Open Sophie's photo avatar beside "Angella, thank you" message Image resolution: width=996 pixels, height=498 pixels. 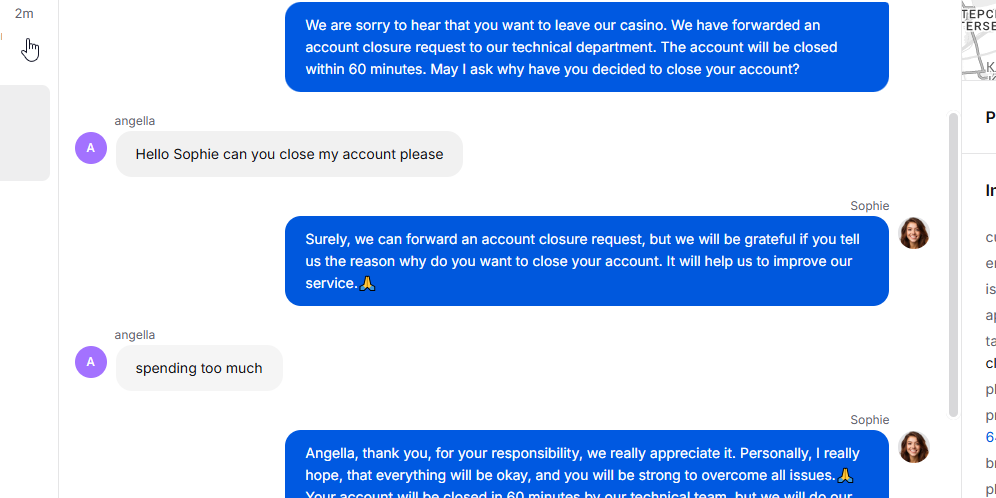click(913, 447)
